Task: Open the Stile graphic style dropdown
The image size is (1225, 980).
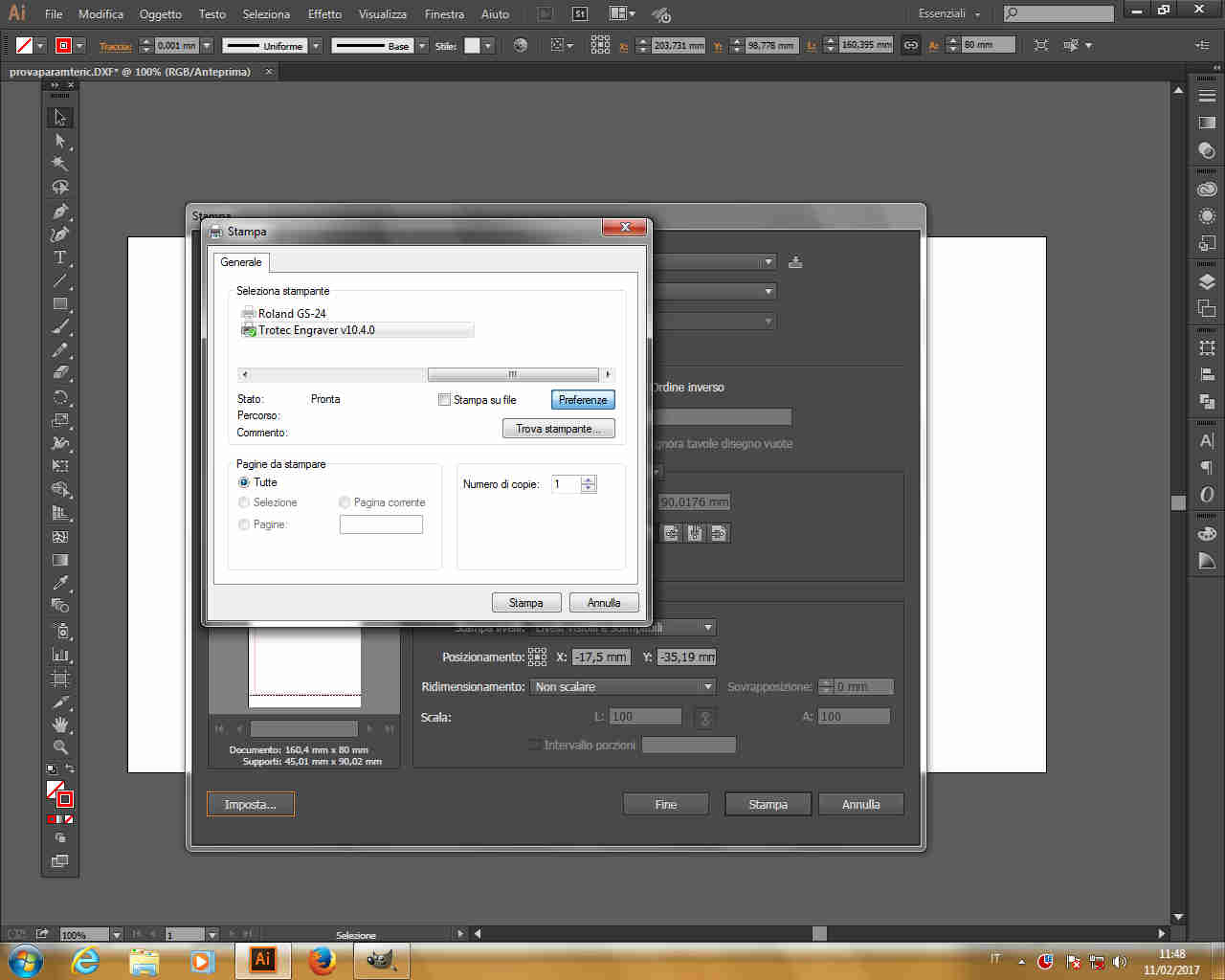Action: click(x=488, y=45)
